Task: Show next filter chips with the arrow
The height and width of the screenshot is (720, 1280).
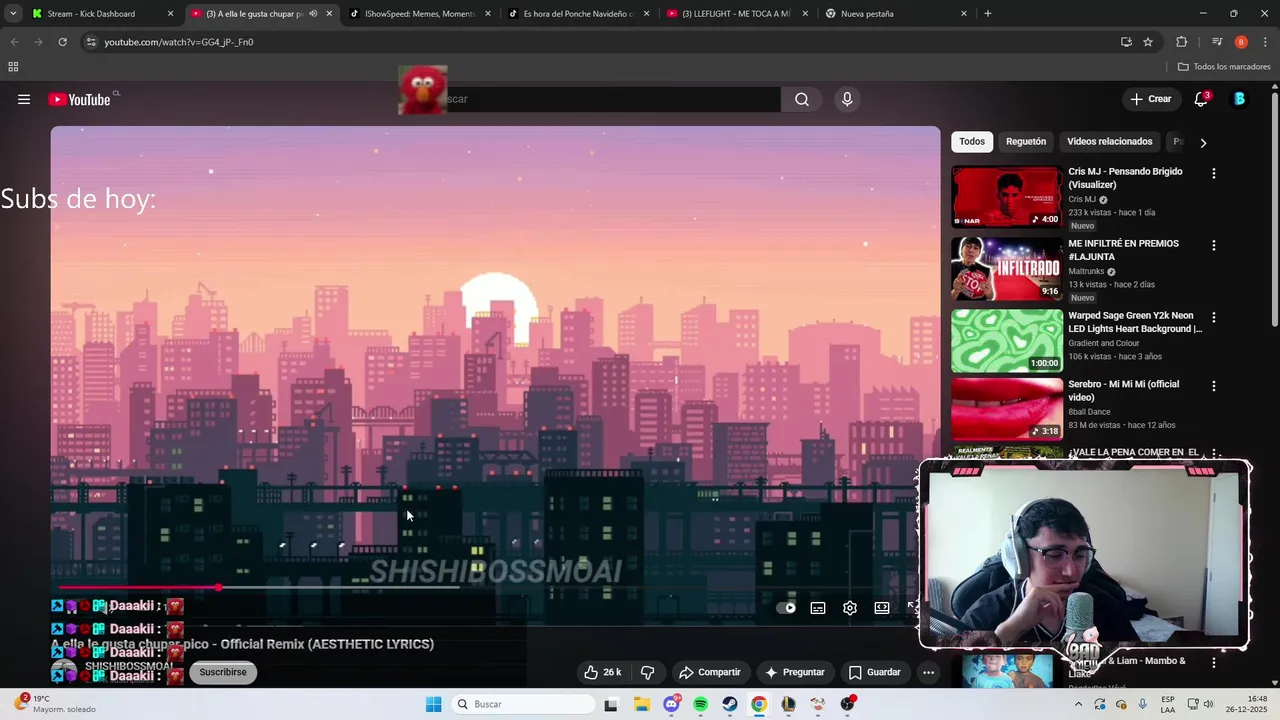Action: pos(1203,143)
